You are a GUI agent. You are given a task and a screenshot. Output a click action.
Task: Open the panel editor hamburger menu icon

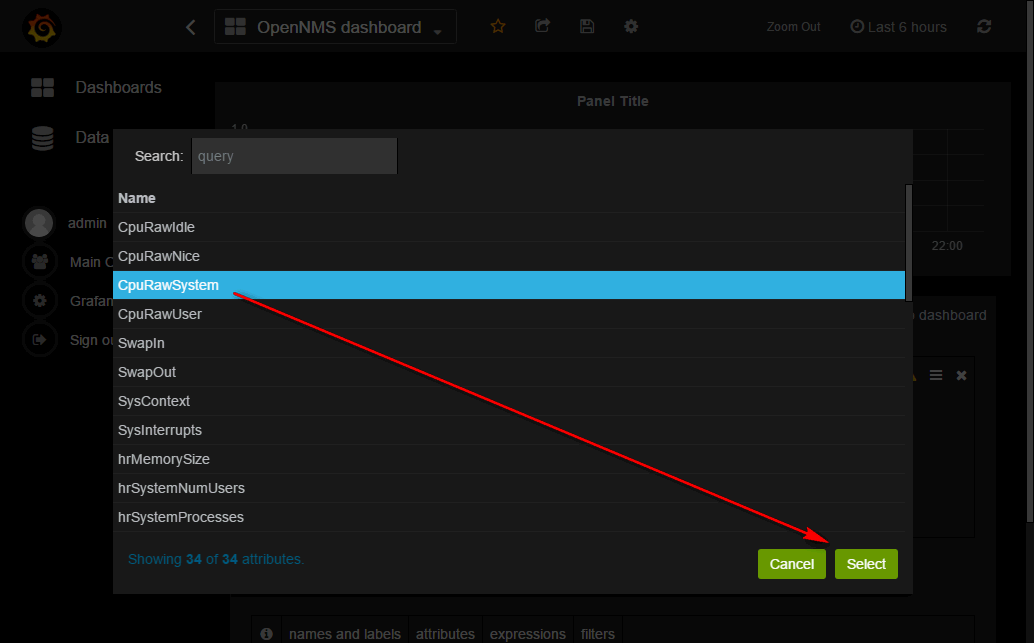pos(936,375)
